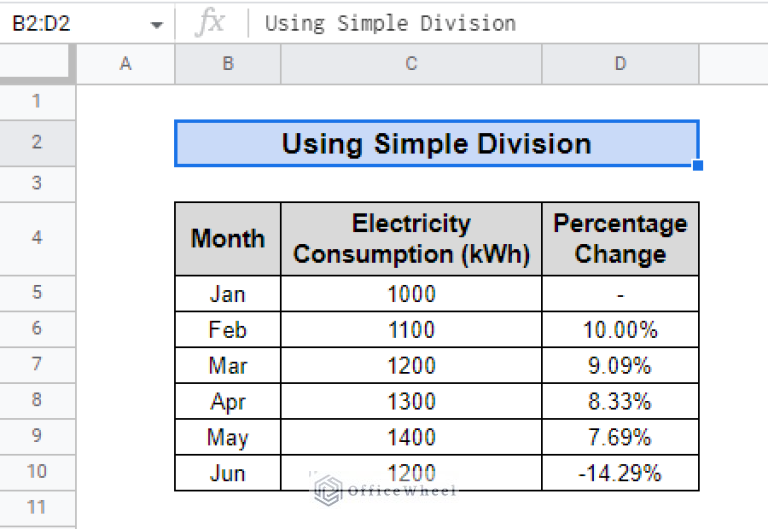Select row 11 header
Viewport: 768px width, 529px height.
tap(38, 508)
